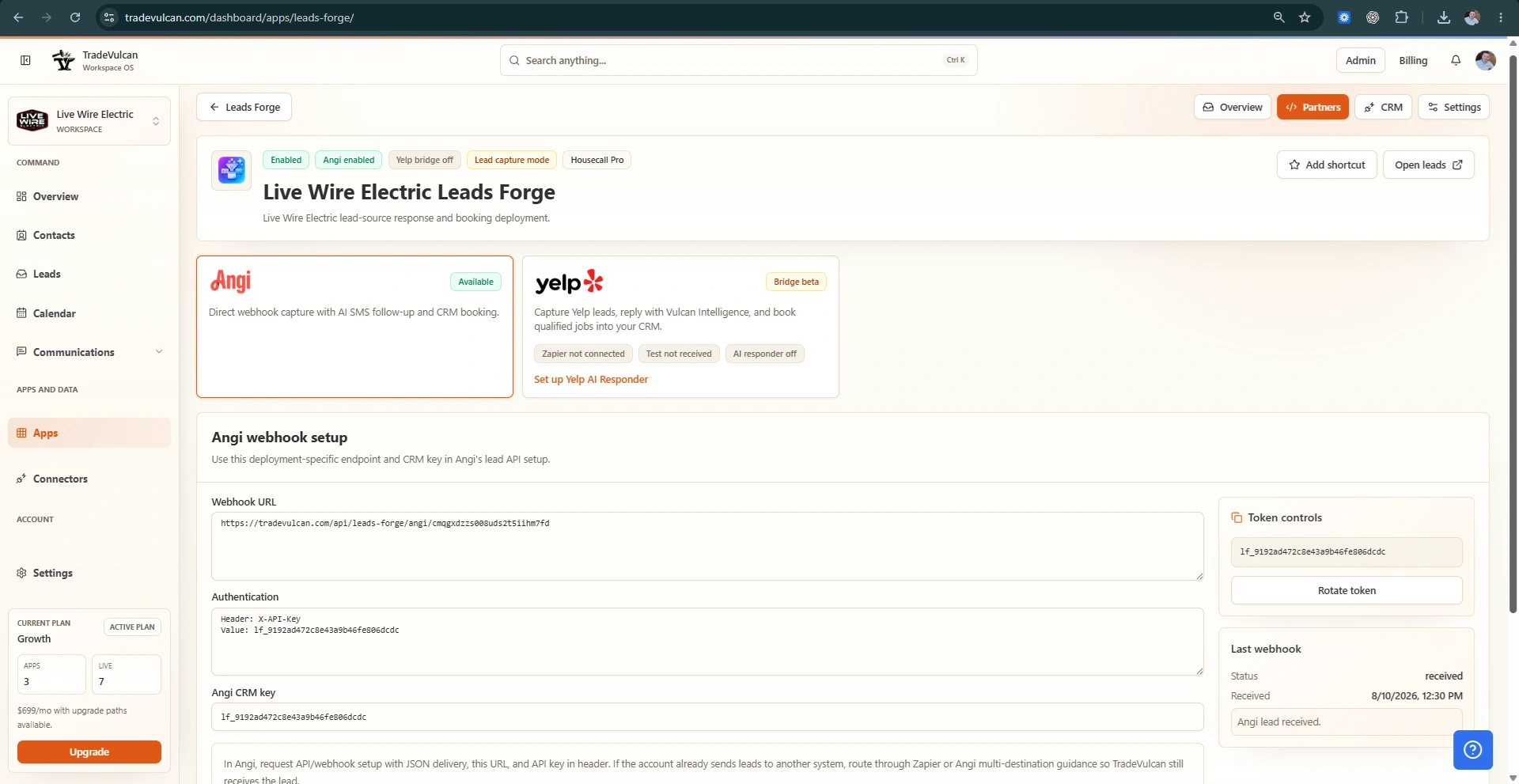Viewport: 1519px width, 784px height.
Task: Bookmark this page with the star icon
Action: coord(1305,17)
